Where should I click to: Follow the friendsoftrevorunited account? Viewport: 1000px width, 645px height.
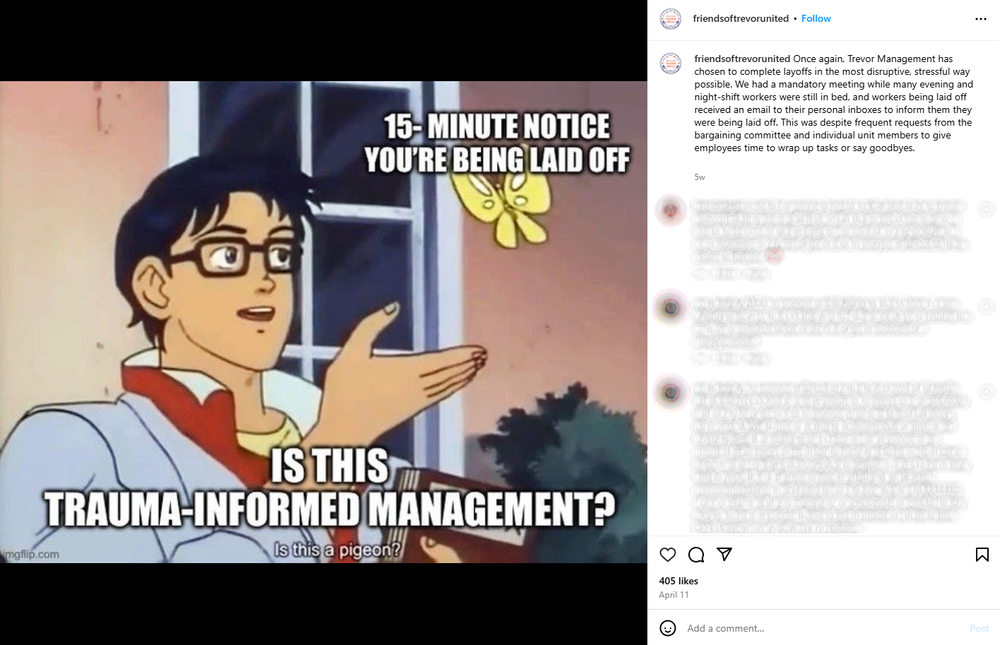[x=816, y=19]
